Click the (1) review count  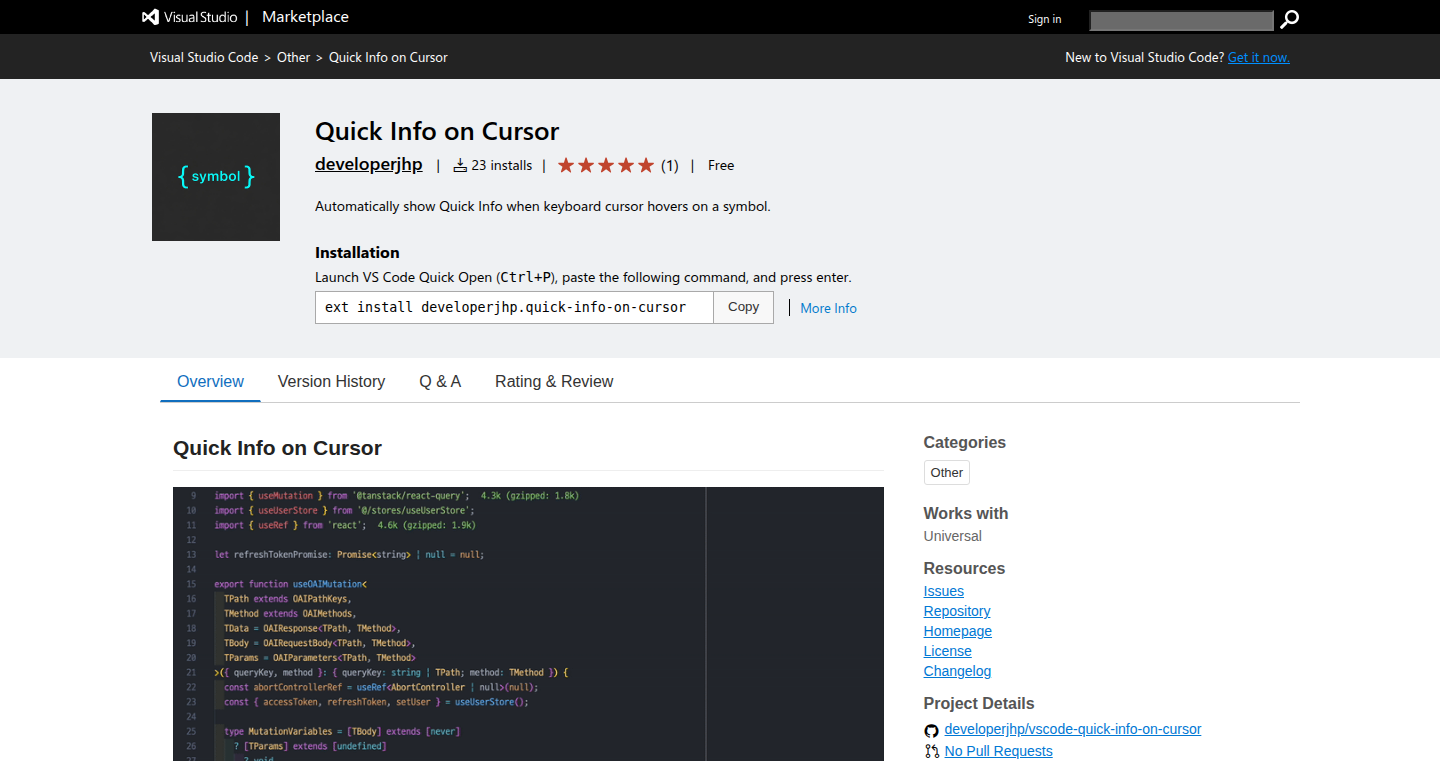click(x=670, y=165)
